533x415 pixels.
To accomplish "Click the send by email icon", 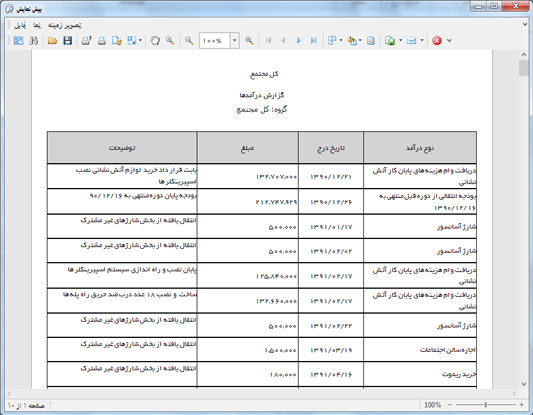I will 411,41.
